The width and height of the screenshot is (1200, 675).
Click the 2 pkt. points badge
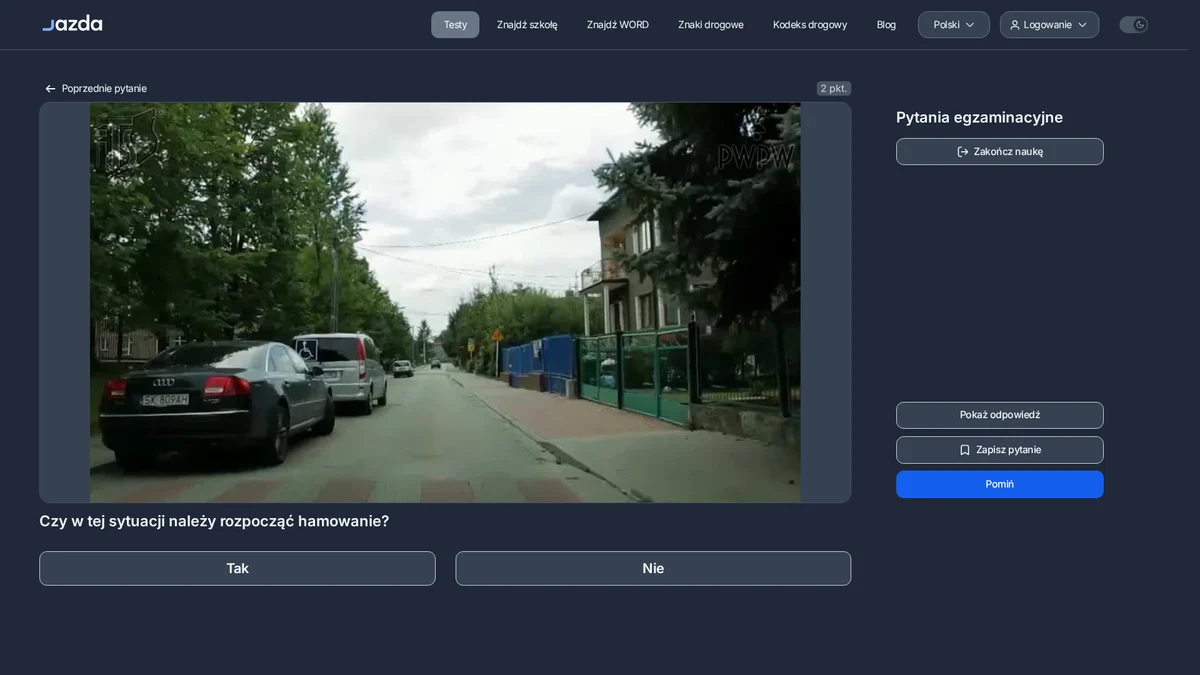[x=834, y=88]
